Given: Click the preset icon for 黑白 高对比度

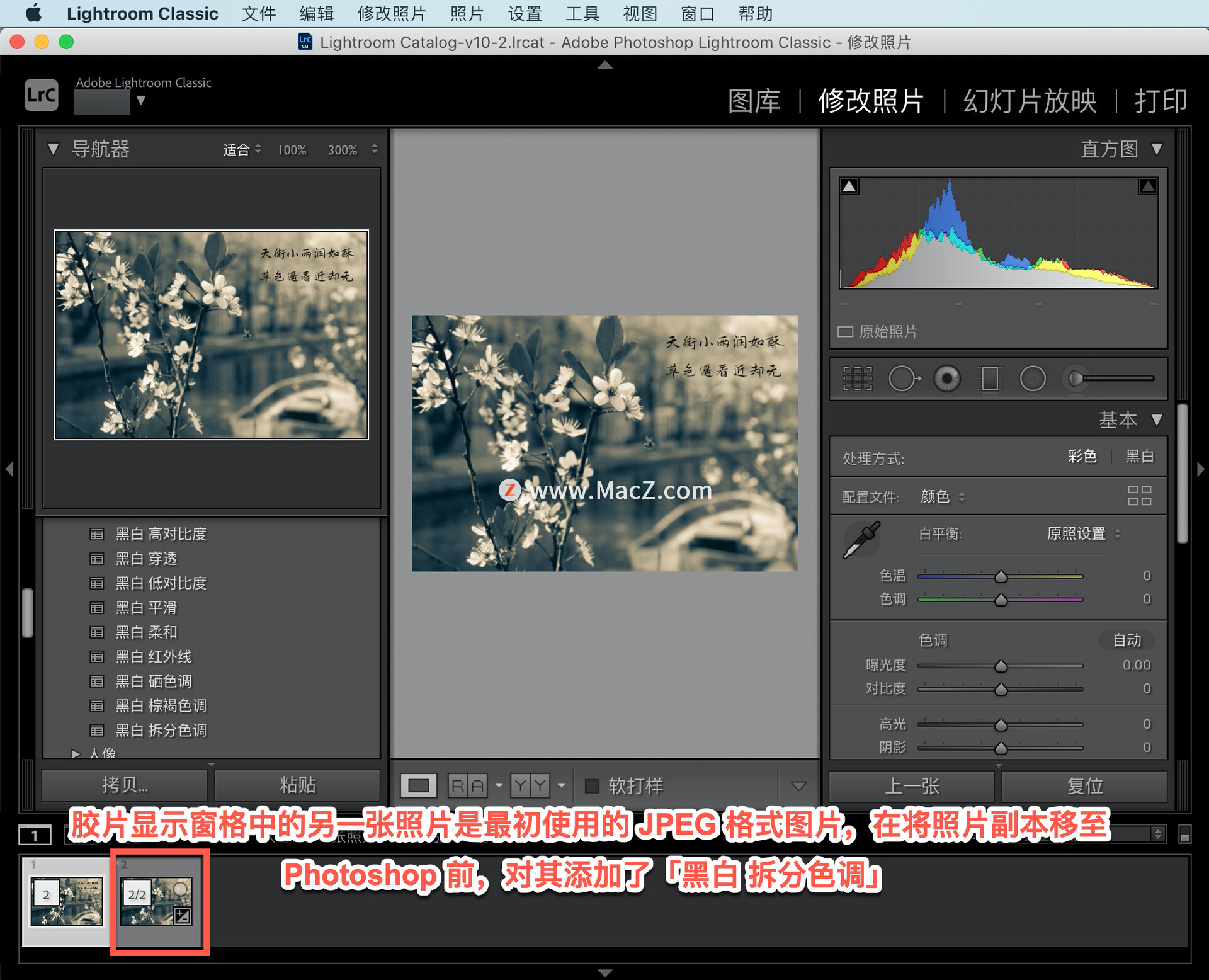Looking at the screenshot, I should [96, 535].
